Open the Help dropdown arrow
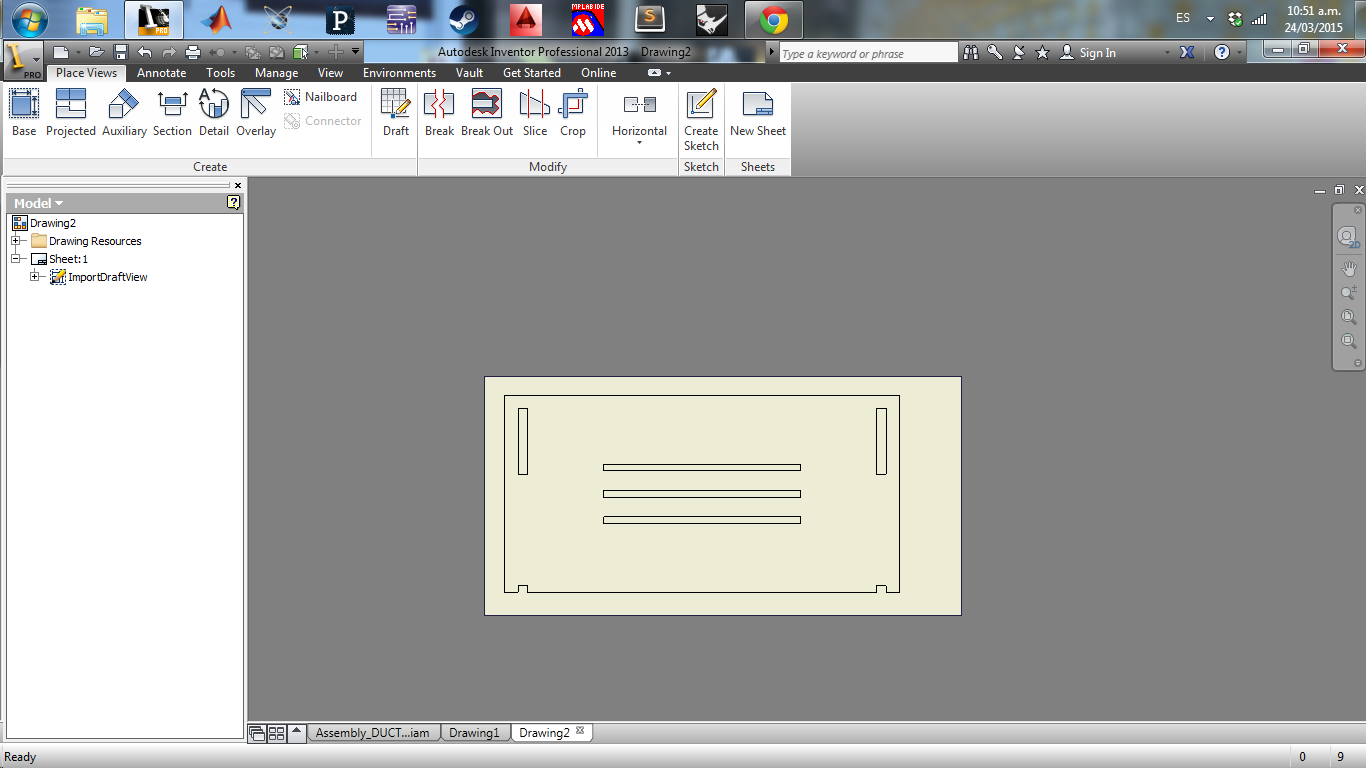This screenshot has height=768, width=1366. (x=1239, y=52)
